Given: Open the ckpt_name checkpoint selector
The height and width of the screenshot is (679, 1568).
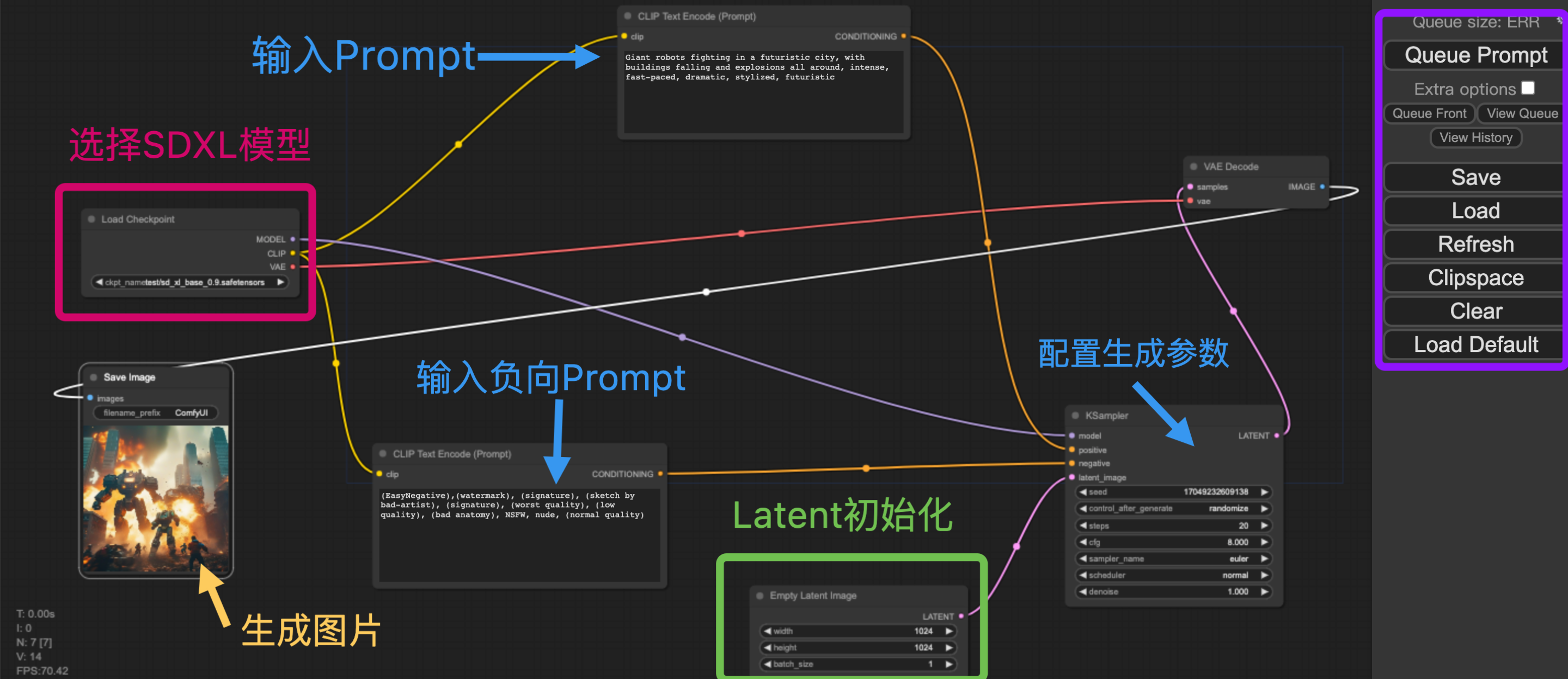Looking at the screenshot, I should coord(189,282).
